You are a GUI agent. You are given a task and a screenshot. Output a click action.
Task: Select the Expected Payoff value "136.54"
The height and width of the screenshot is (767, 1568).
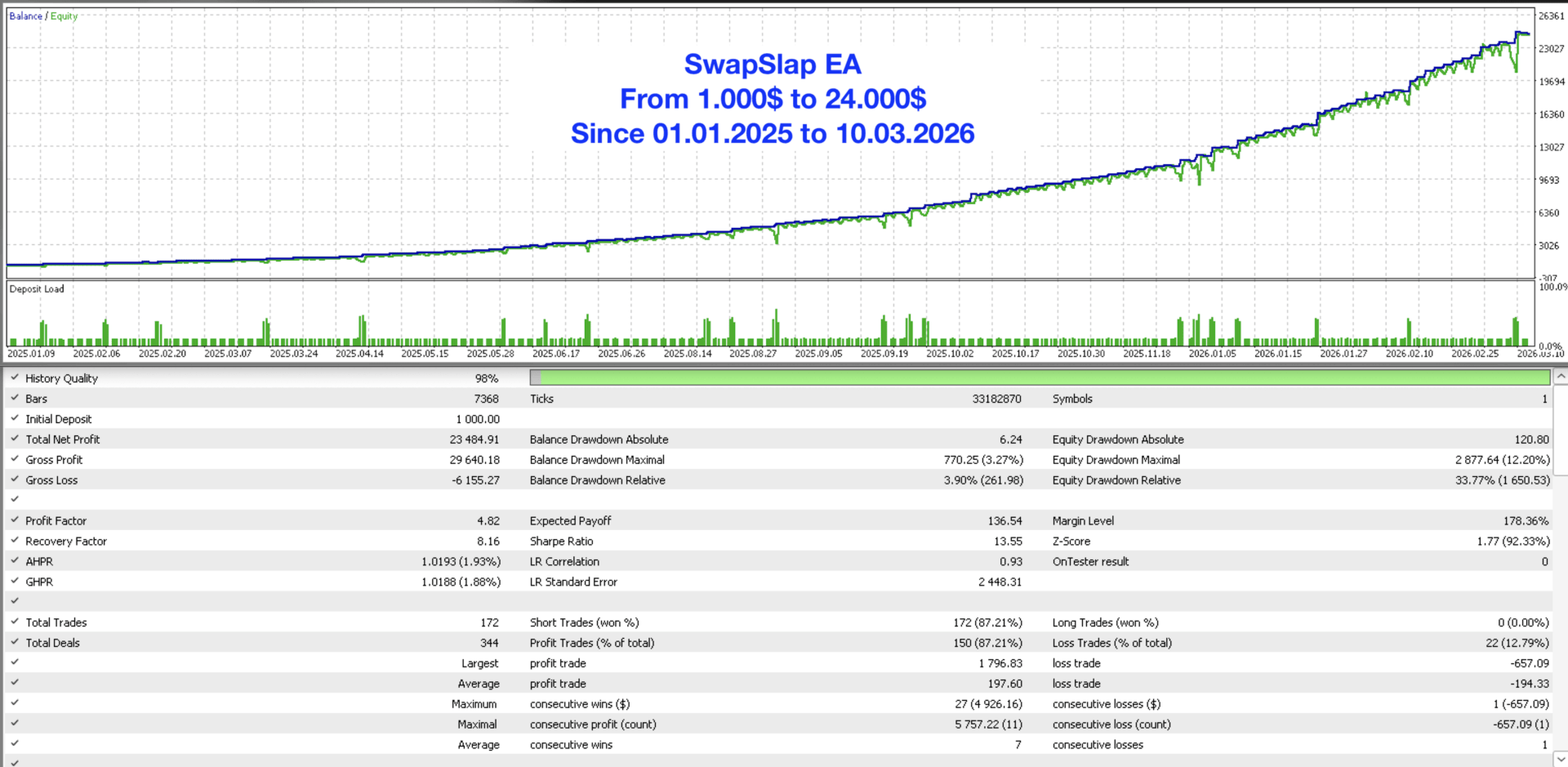click(x=1005, y=521)
